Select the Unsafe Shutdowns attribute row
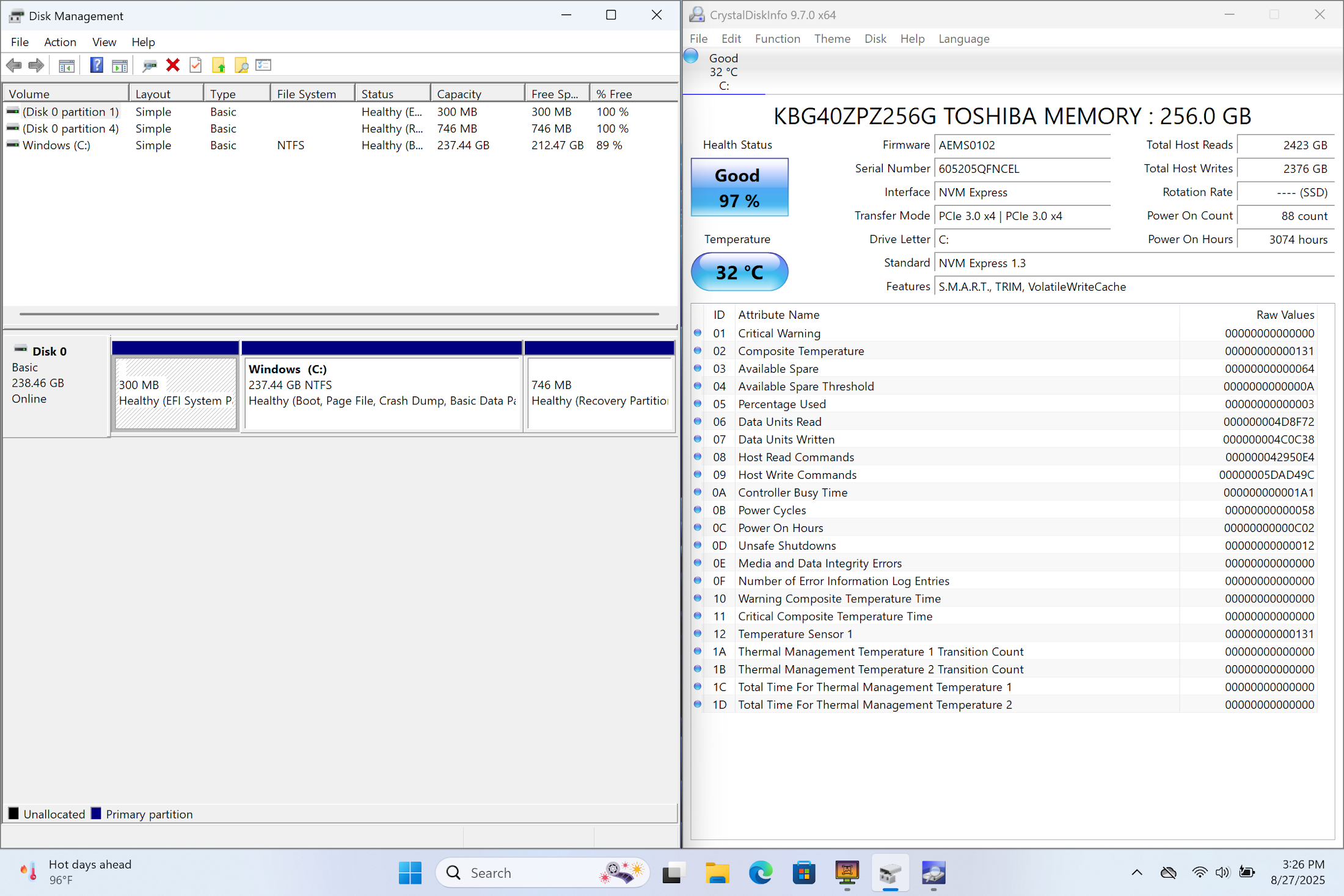The height and width of the screenshot is (896, 1344). (1004, 545)
